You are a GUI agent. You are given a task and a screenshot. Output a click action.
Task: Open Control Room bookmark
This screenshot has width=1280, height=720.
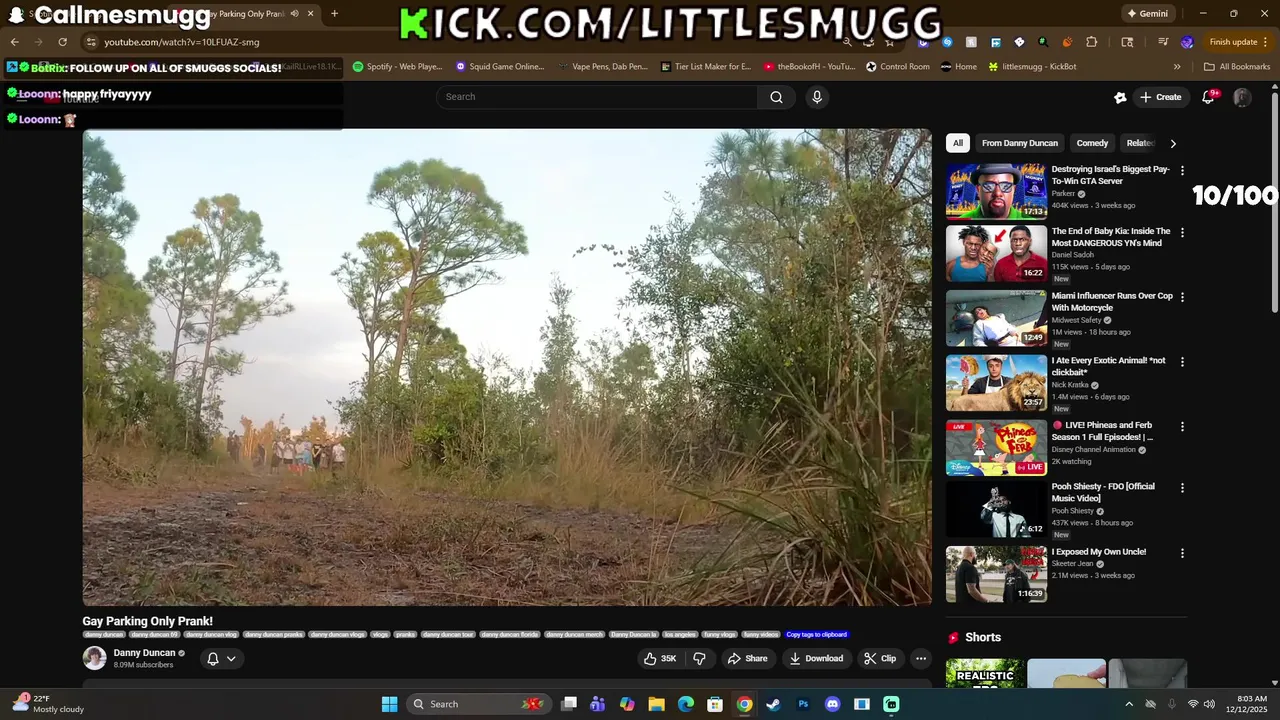tap(898, 67)
